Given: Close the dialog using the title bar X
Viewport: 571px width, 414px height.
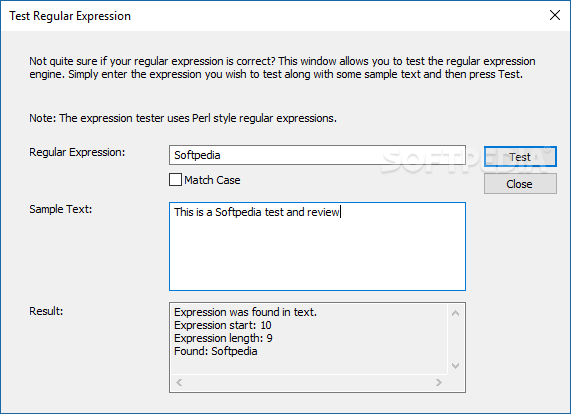Looking at the screenshot, I should pos(555,15).
